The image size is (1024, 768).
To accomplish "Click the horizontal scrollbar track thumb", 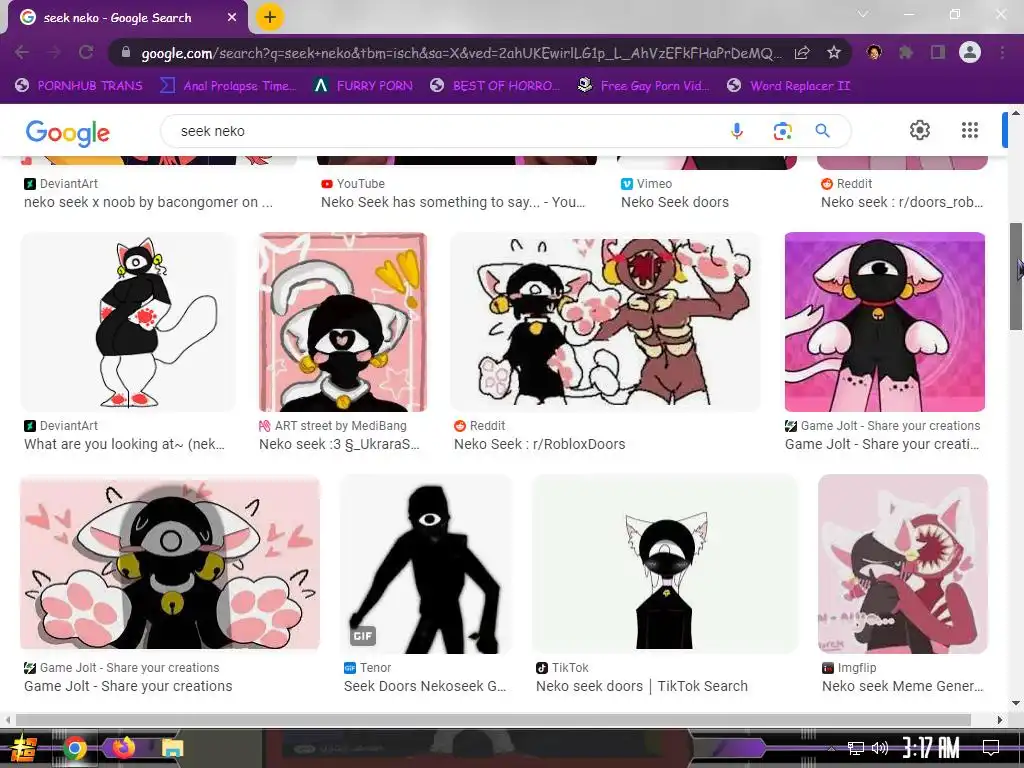I will (493, 720).
